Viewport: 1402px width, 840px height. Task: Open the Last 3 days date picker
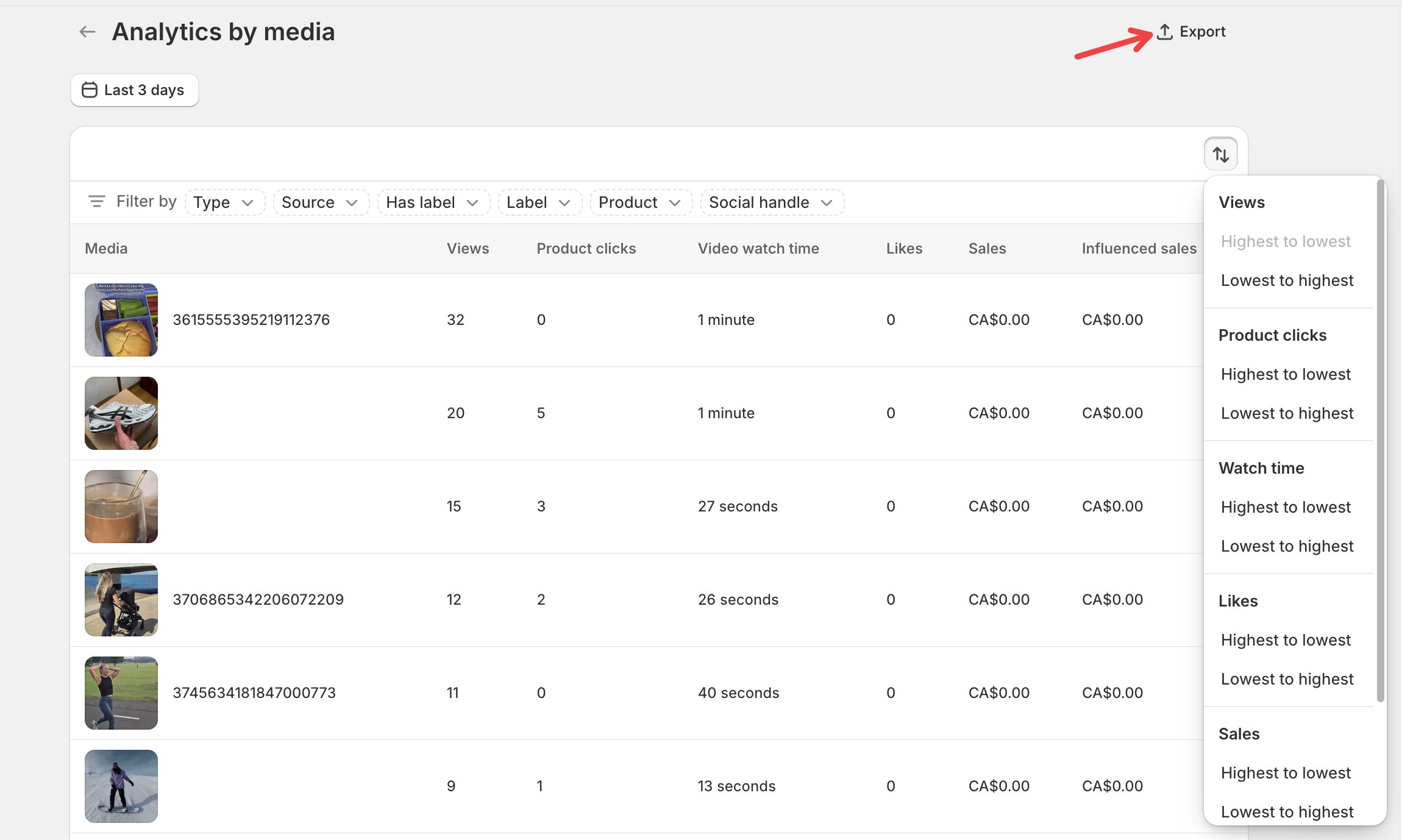coord(135,90)
